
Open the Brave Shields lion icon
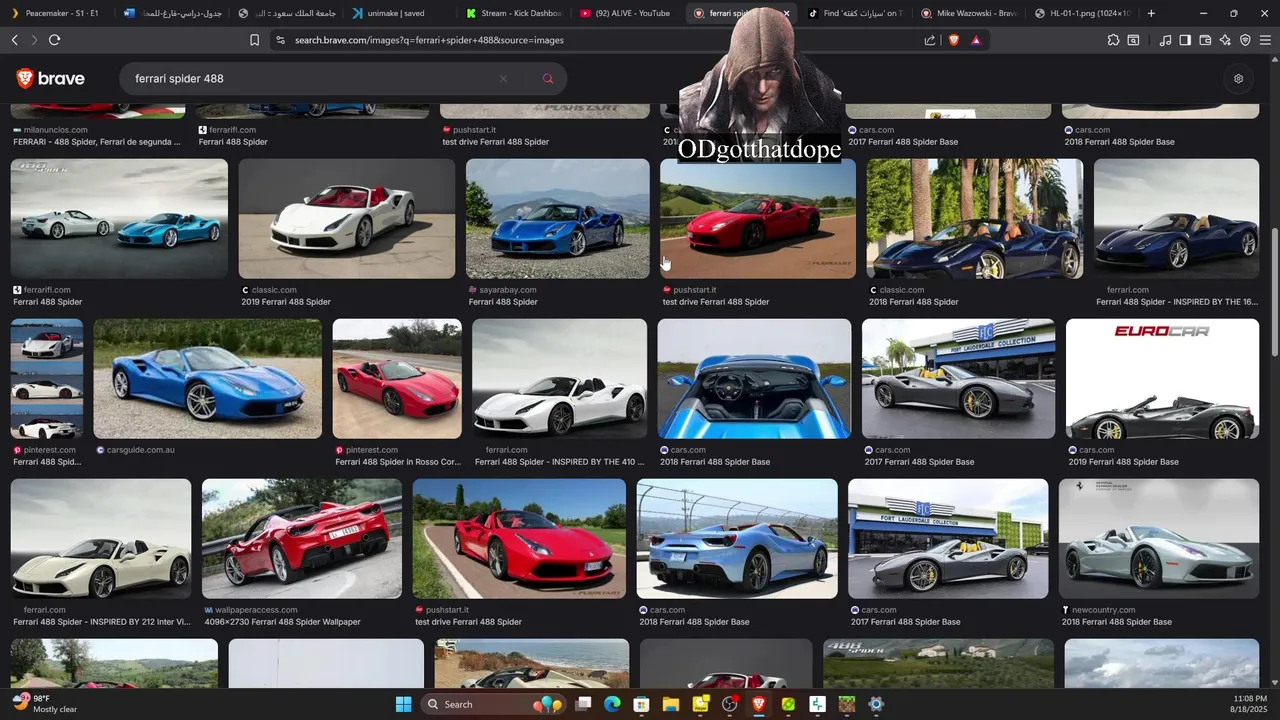point(953,40)
